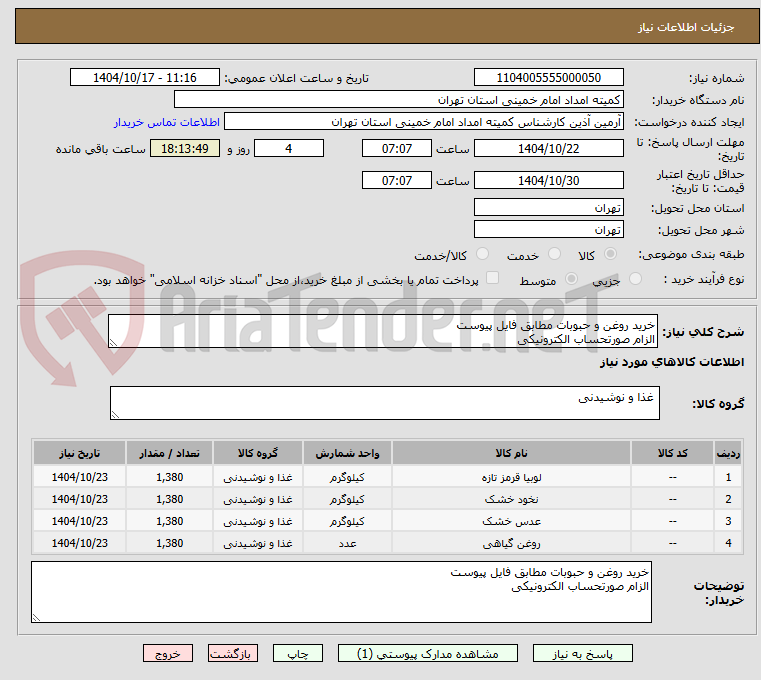761x680 pixels.
Task: Click the بازگشت back button
Action: pos(232,653)
